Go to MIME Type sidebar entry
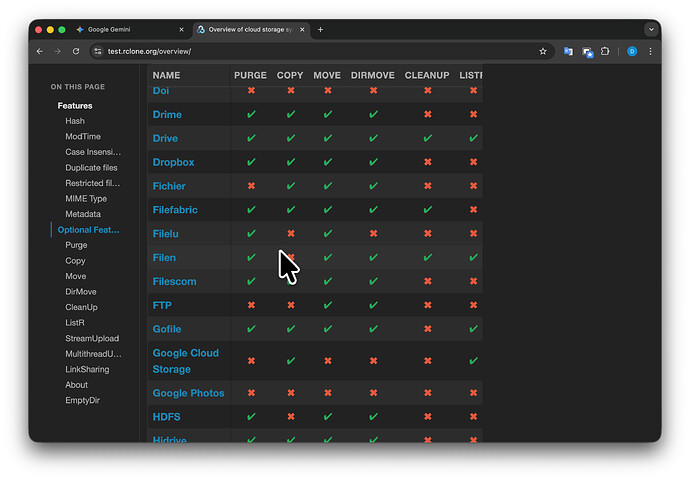This screenshot has width=690, height=479. point(86,199)
